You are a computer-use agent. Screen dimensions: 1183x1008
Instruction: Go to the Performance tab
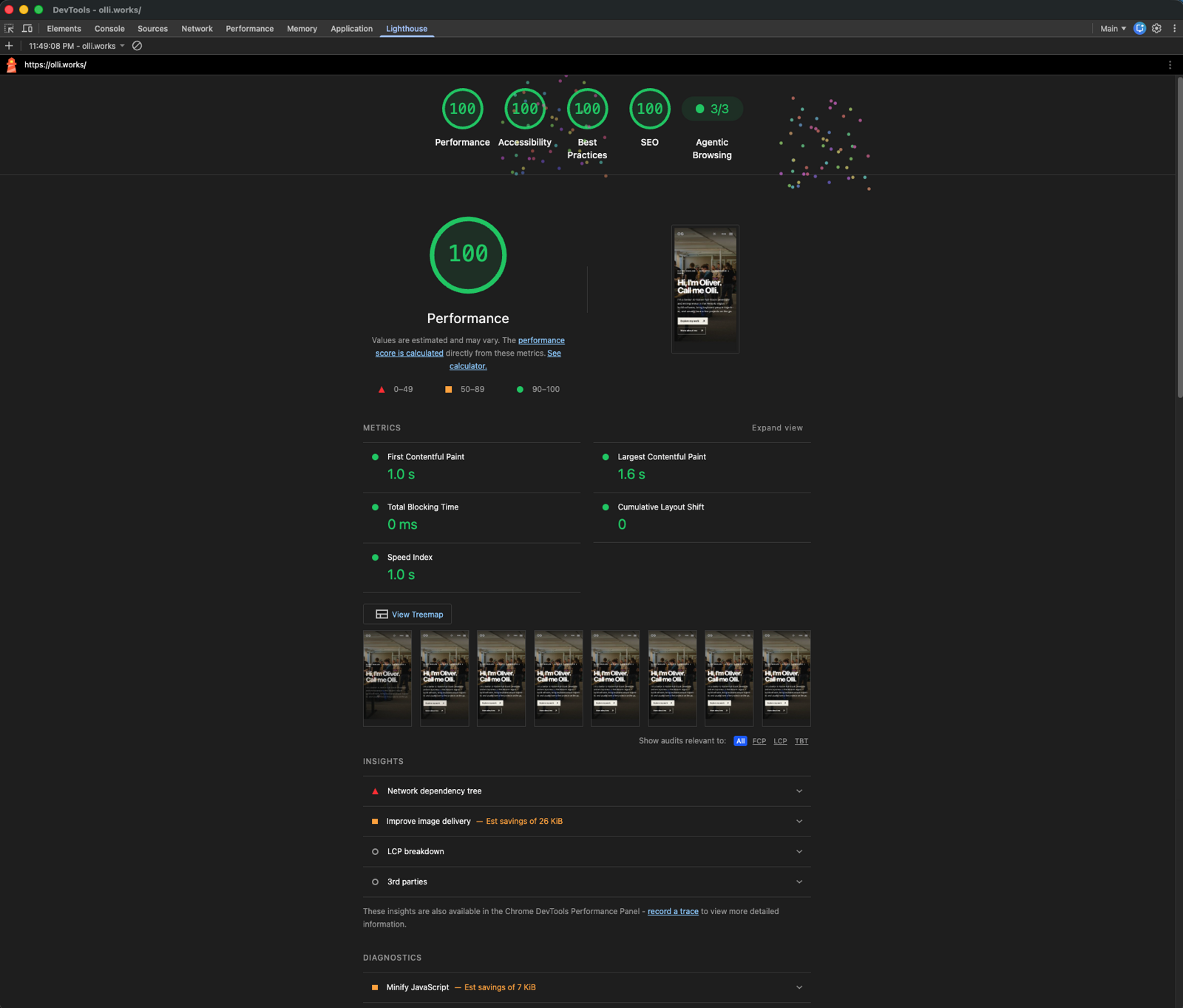[x=250, y=29]
